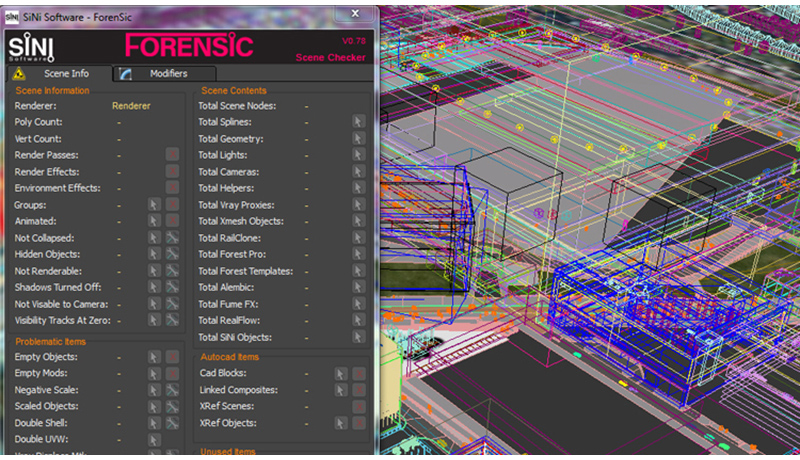Image resolution: width=800 pixels, height=460 pixels.
Task: Click the red X icon for Cad Blocks
Action: click(359, 373)
